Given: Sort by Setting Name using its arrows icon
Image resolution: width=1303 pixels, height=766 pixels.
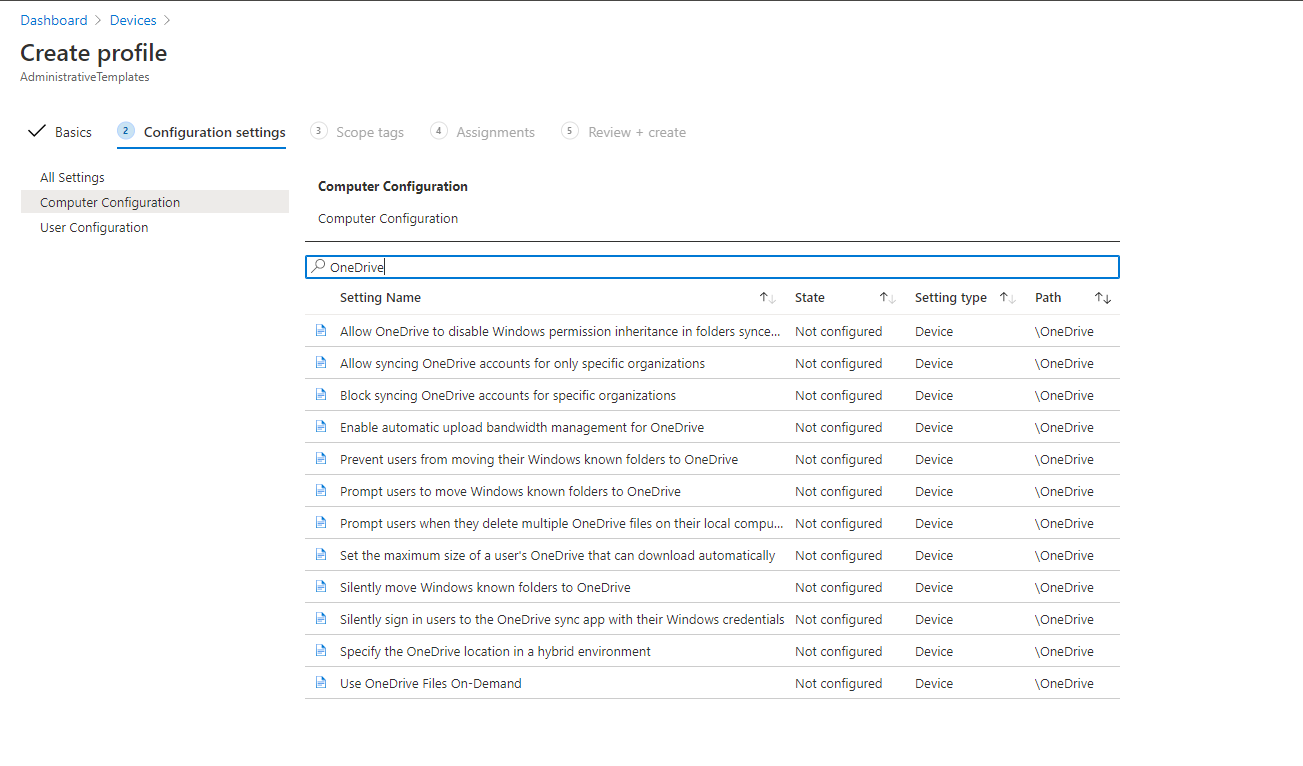Looking at the screenshot, I should tap(767, 298).
